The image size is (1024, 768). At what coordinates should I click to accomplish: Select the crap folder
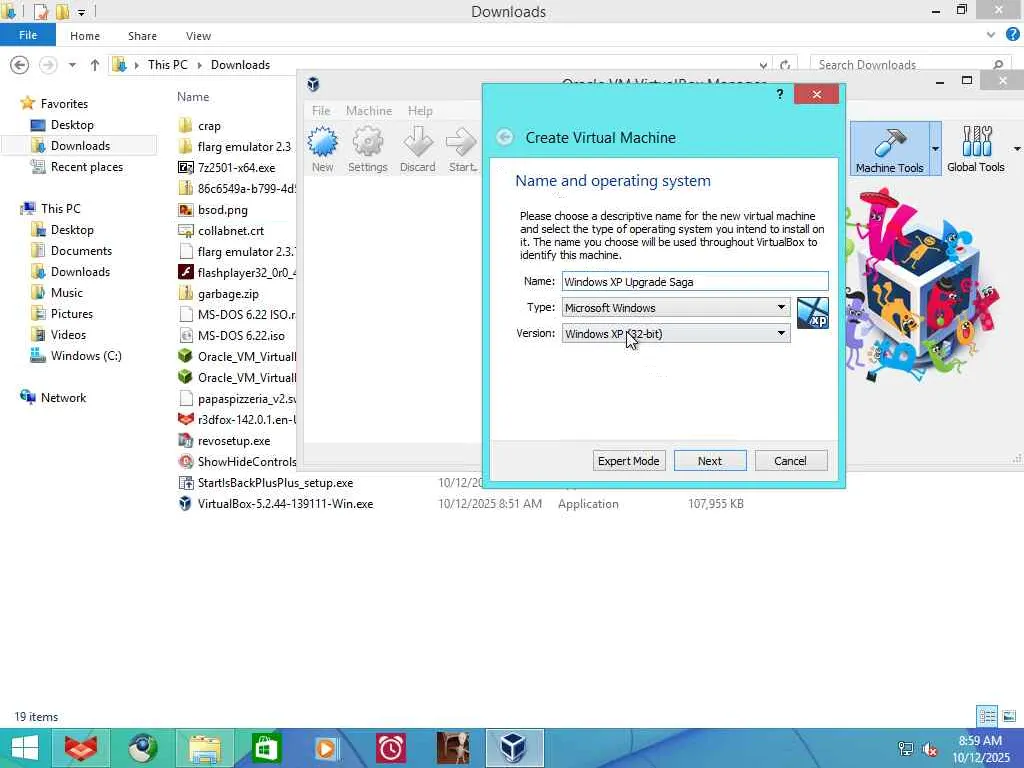pyautogui.click(x=209, y=125)
